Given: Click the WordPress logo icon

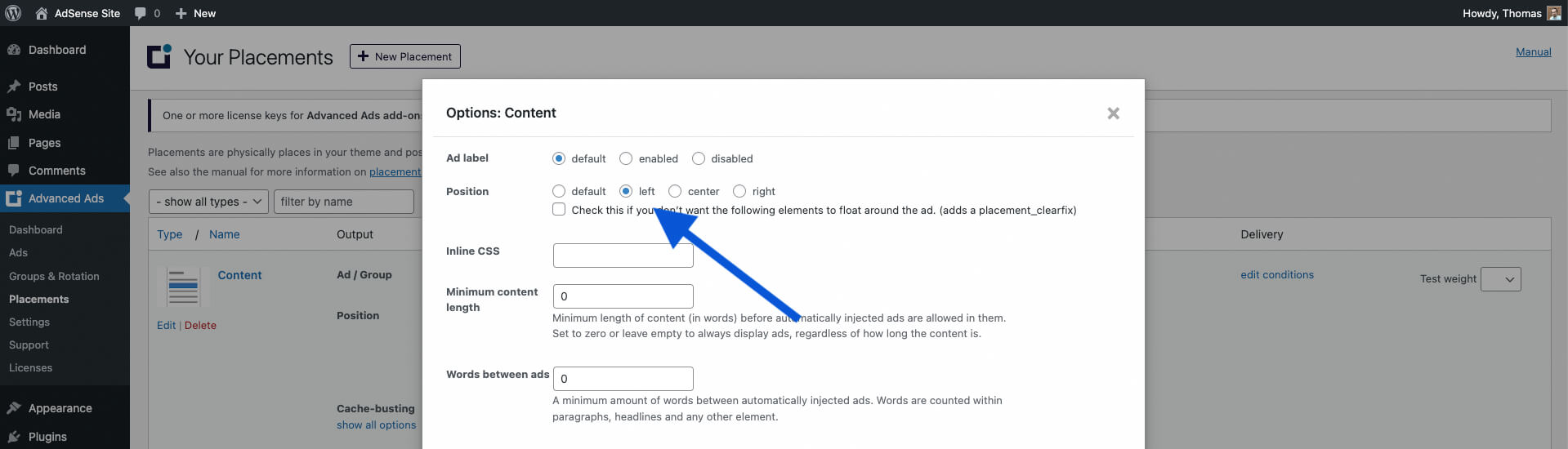Looking at the screenshot, I should tap(13, 13).
